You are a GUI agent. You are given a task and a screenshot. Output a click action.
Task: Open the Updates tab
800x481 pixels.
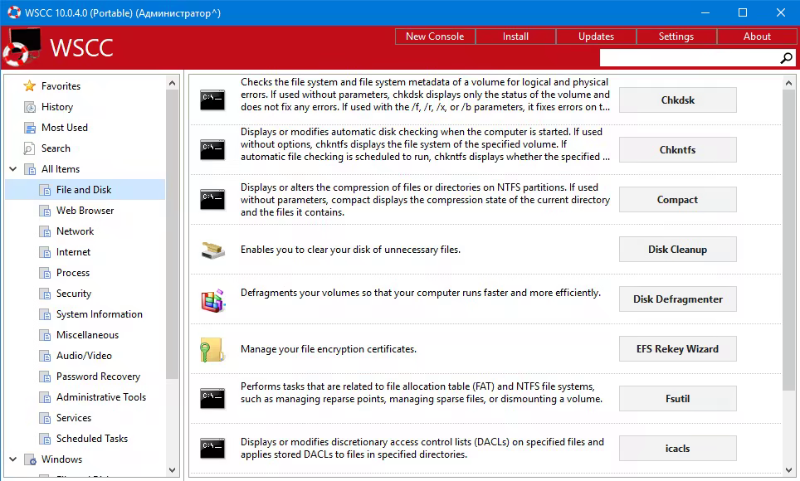[x=596, y=36]
